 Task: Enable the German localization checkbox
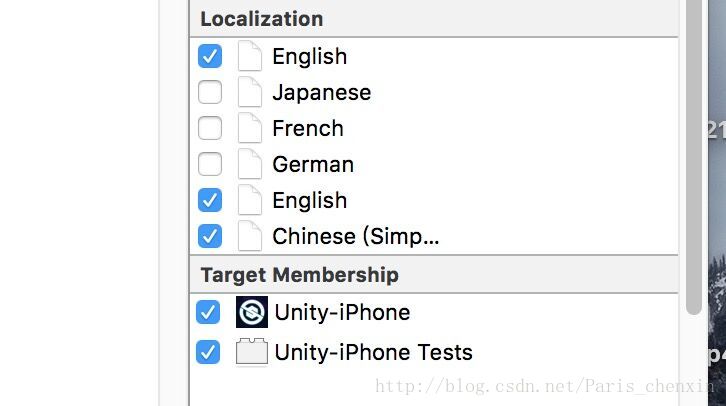pyautogui.click(x=210, y=165)
